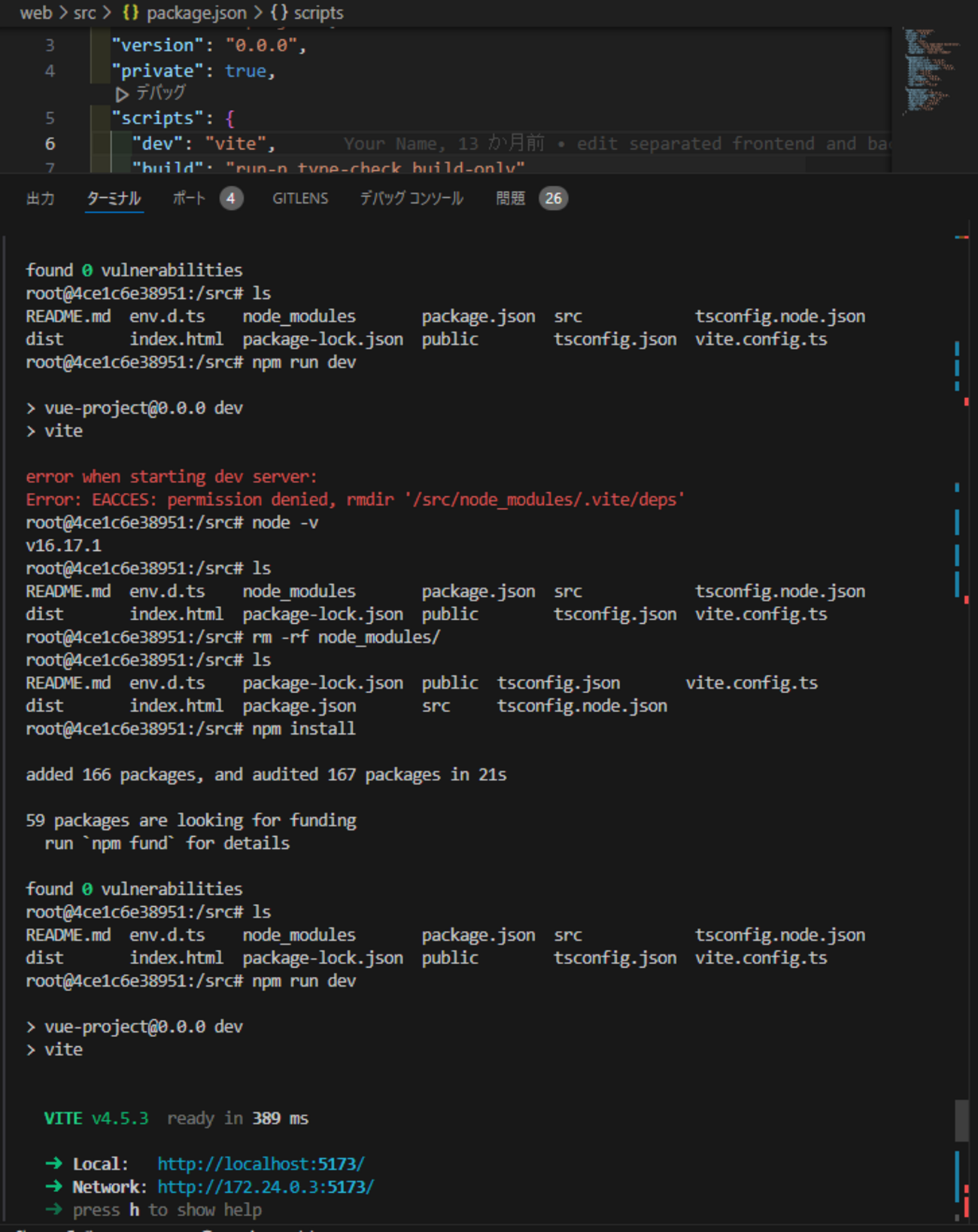Open the localhost:5173 Local link

(260, 1164)
